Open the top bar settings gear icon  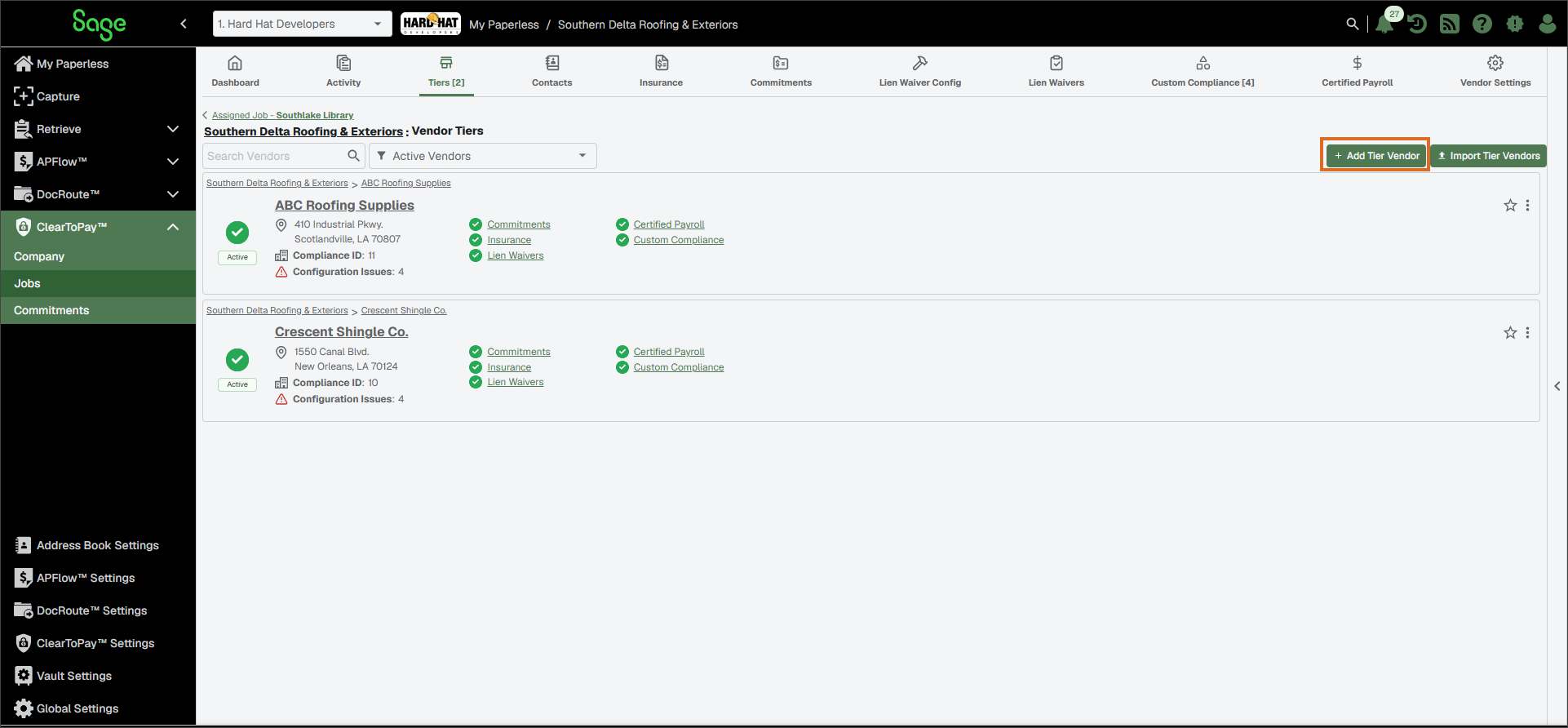(x=1515, y=24)
